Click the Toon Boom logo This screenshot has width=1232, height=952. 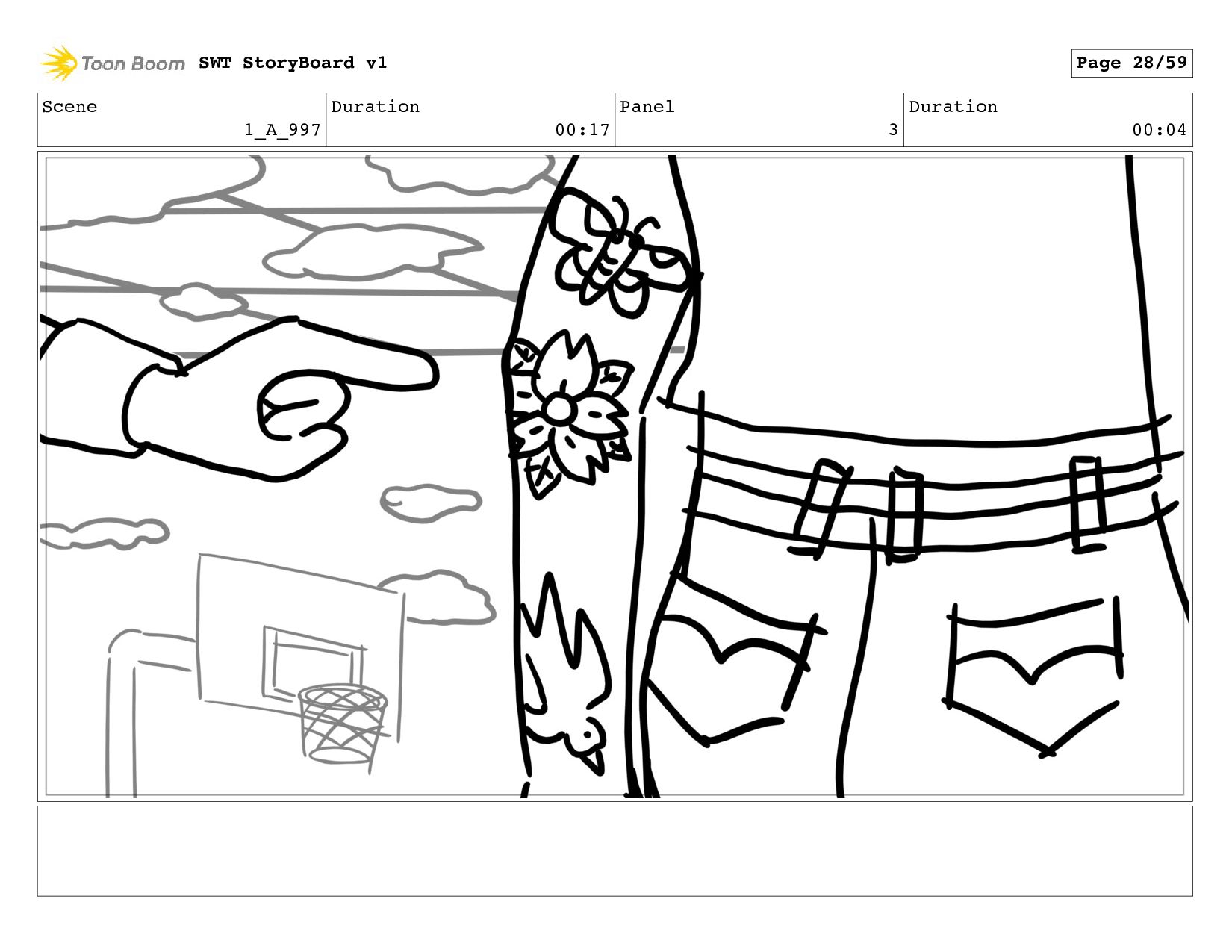point(112,63)
